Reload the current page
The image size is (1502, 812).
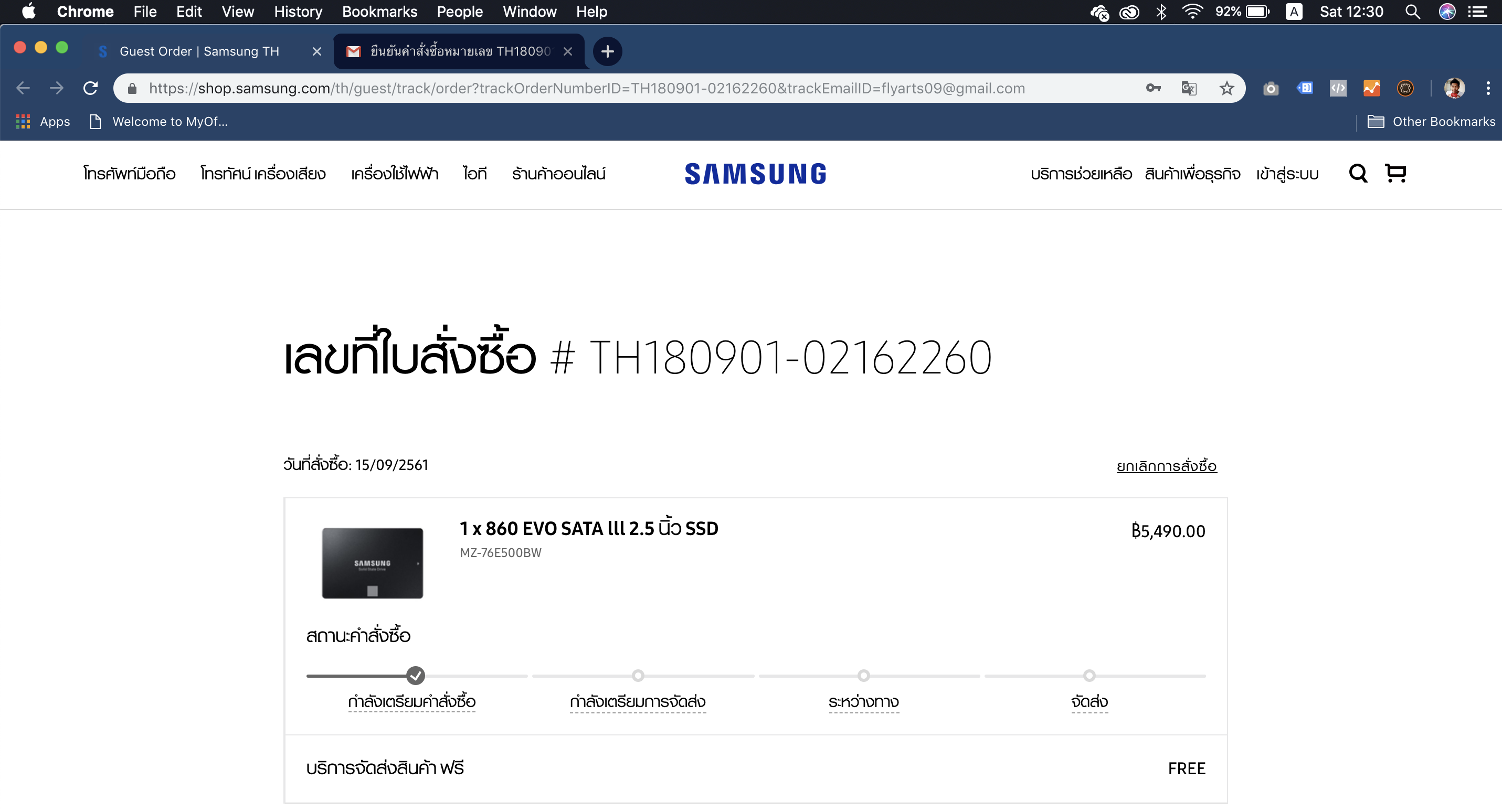[90, 88]
